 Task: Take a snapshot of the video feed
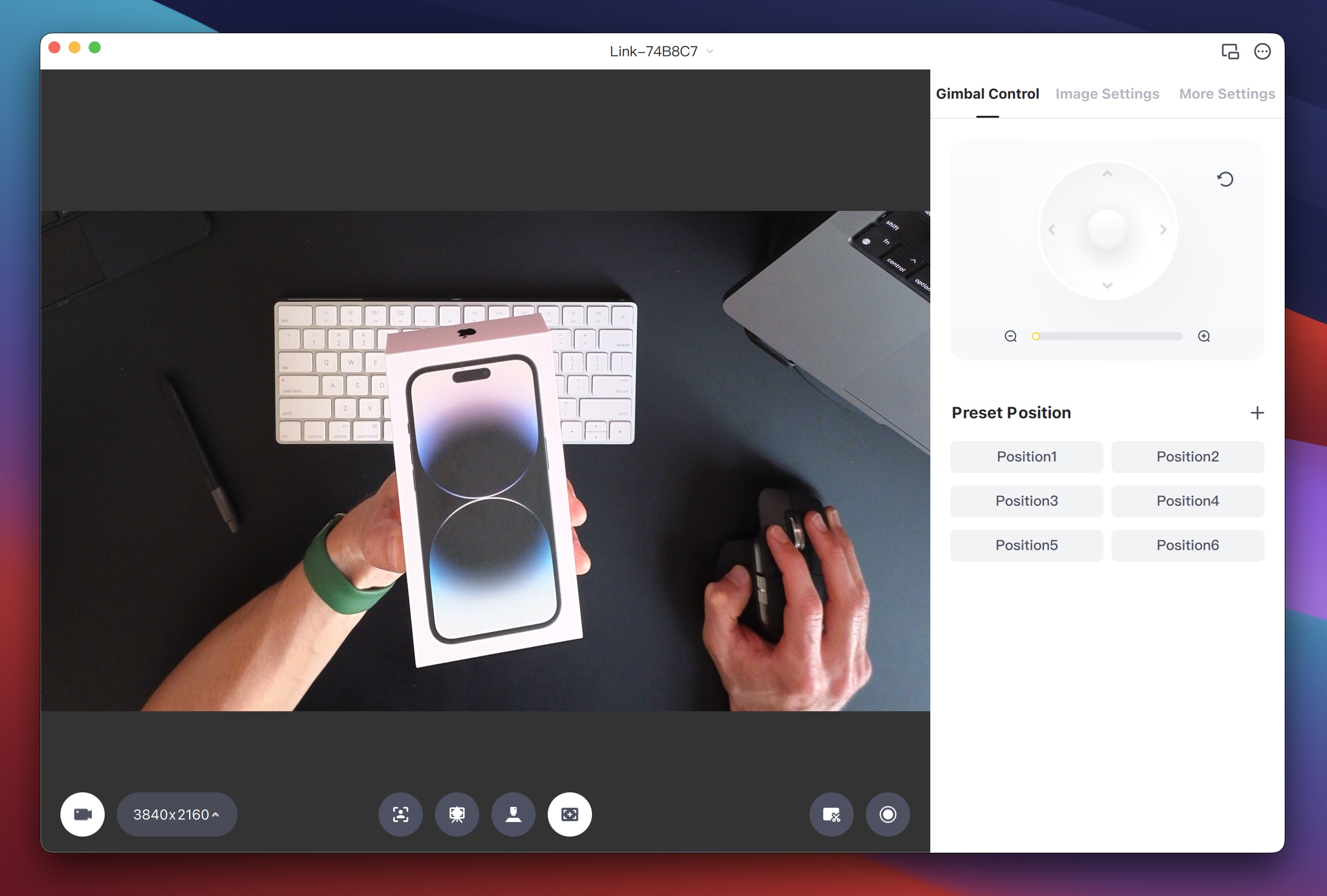(x=831, y=815)
